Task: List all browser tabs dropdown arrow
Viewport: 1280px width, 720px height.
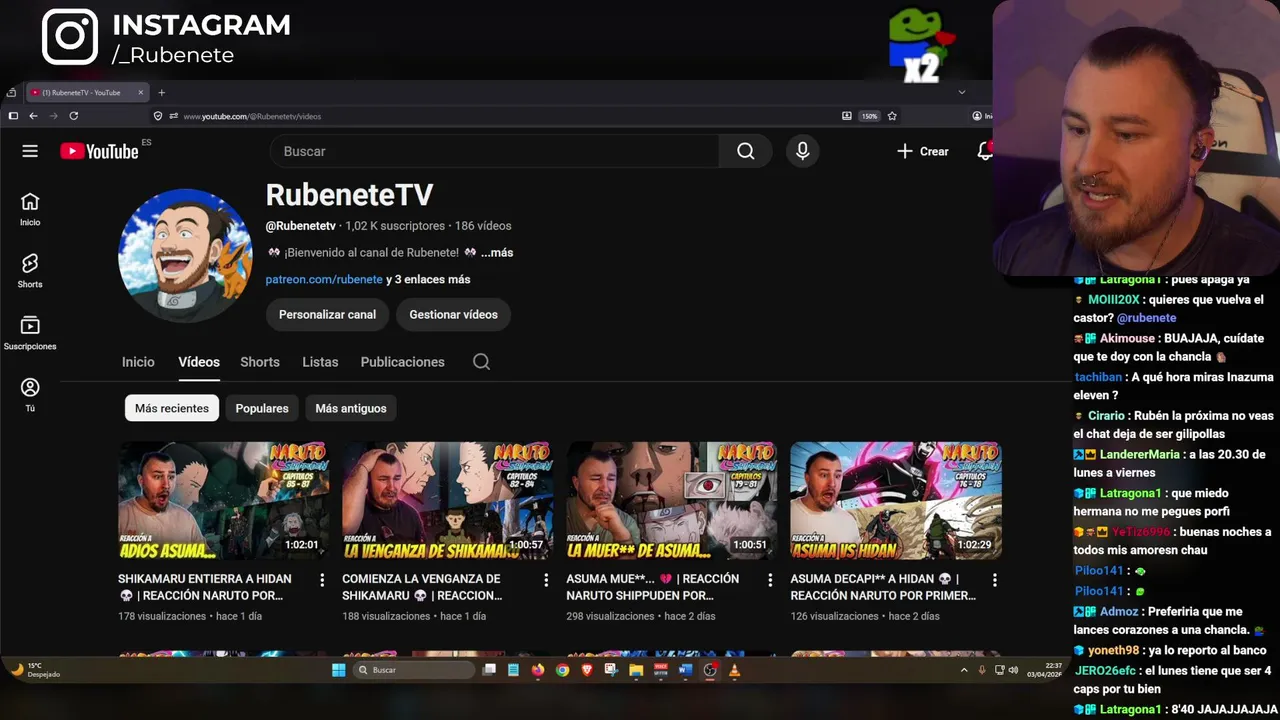Action: coord(962,92)
